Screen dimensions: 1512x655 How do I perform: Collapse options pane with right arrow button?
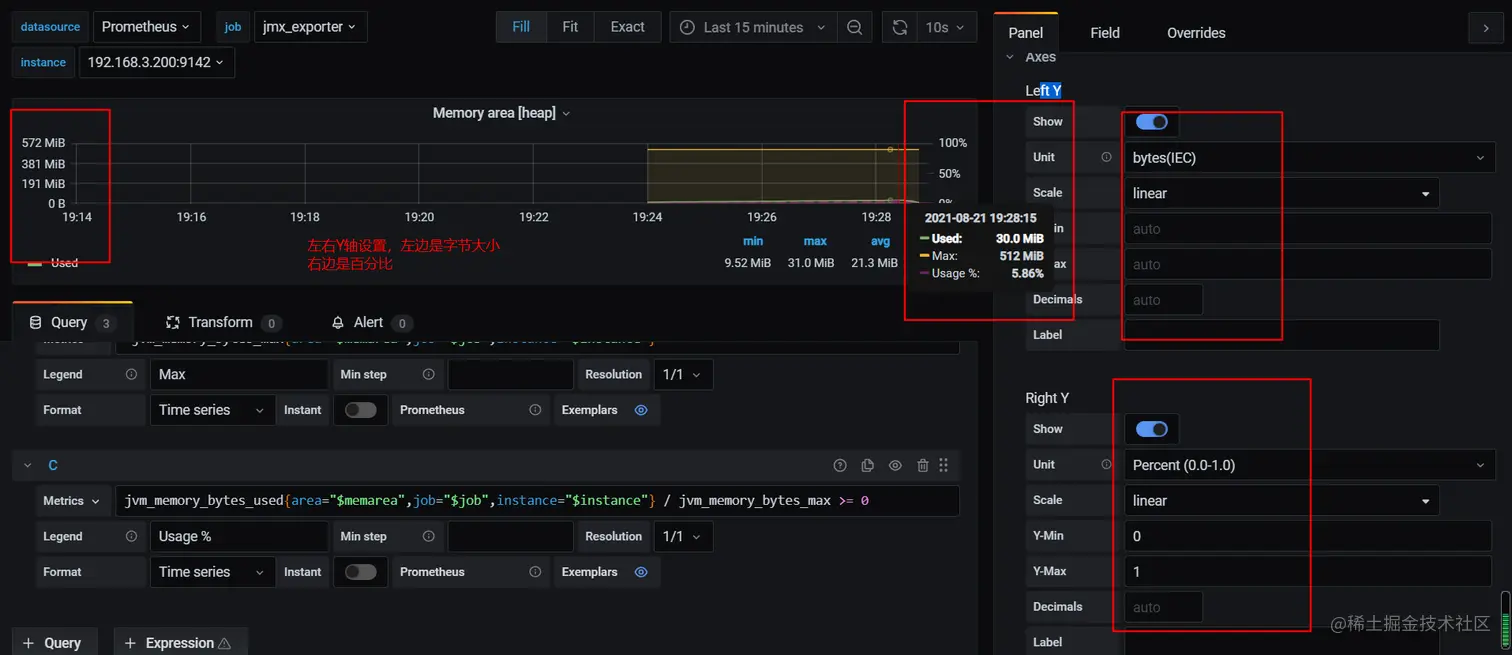point(1486,28)
